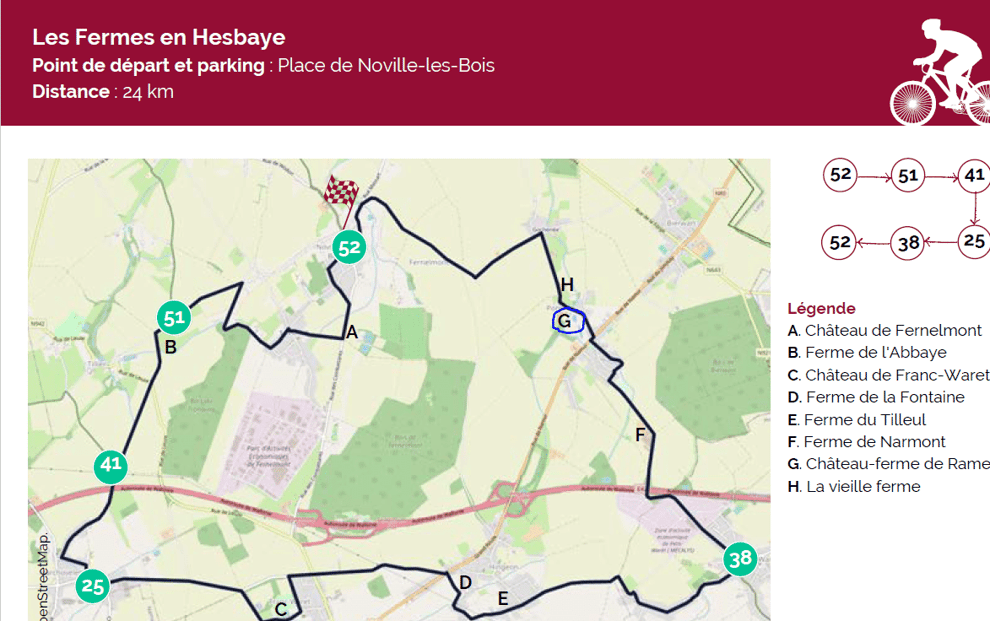
Task: Select green node marker 38 on the map
Action: [740, 559]
